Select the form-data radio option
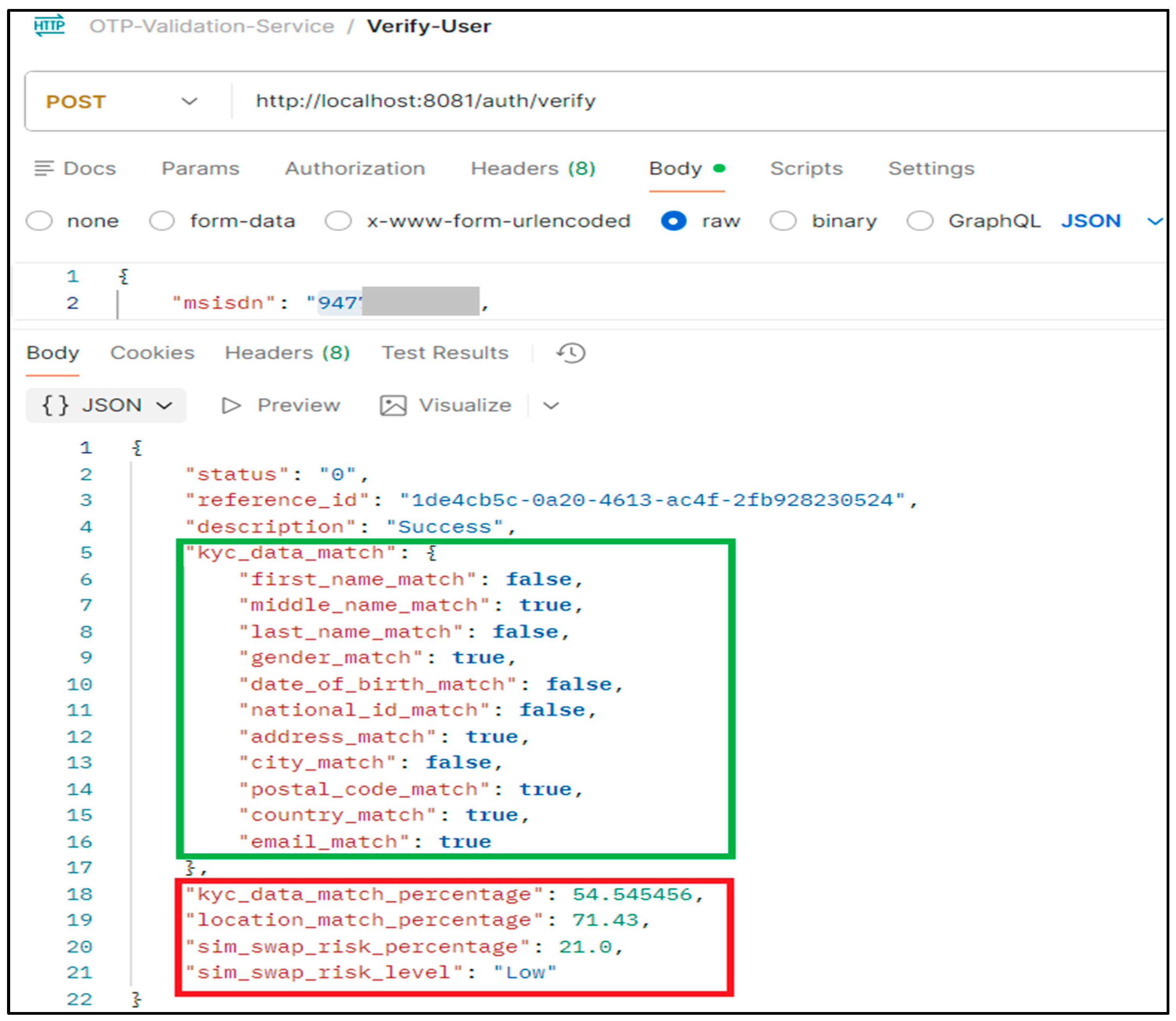 click(x=162, y=221)
